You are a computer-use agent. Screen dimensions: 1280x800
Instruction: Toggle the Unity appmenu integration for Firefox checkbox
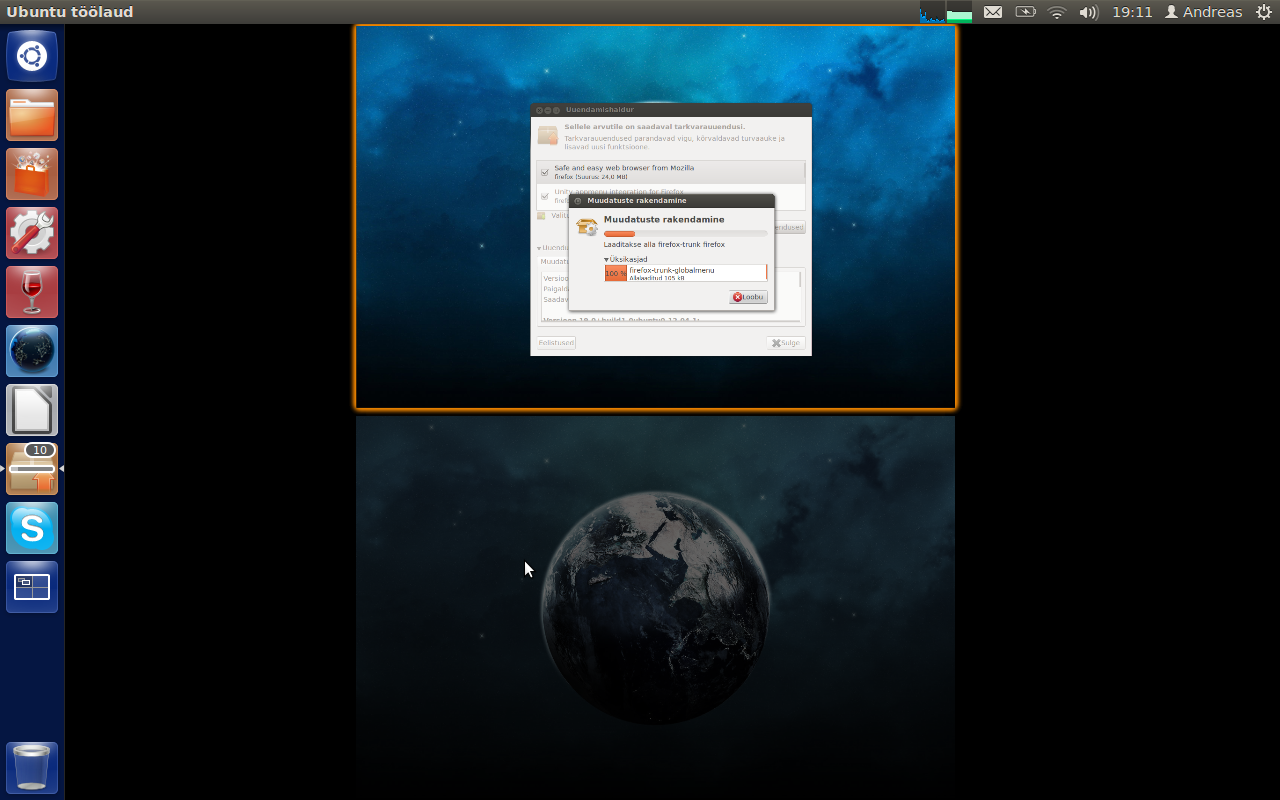point(545,196)
